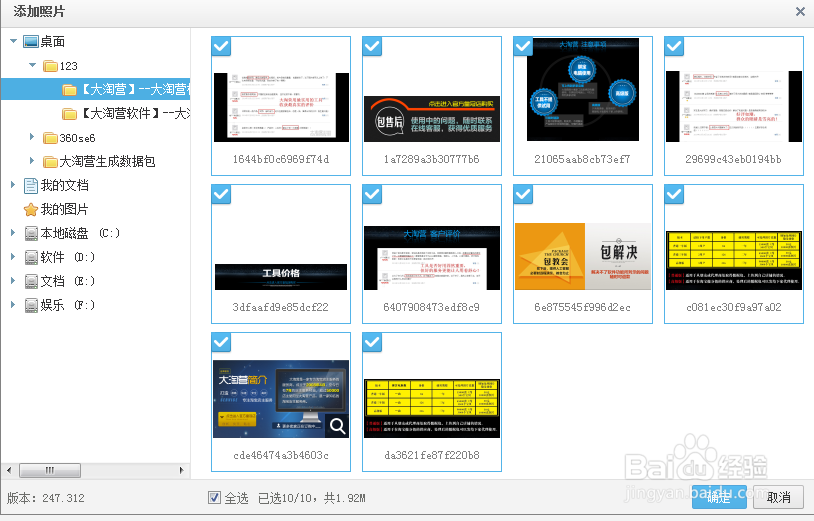This screenshot has height=521, width=814.
Task: Expand the 文档 (E:) node
Action: (13, 280)
